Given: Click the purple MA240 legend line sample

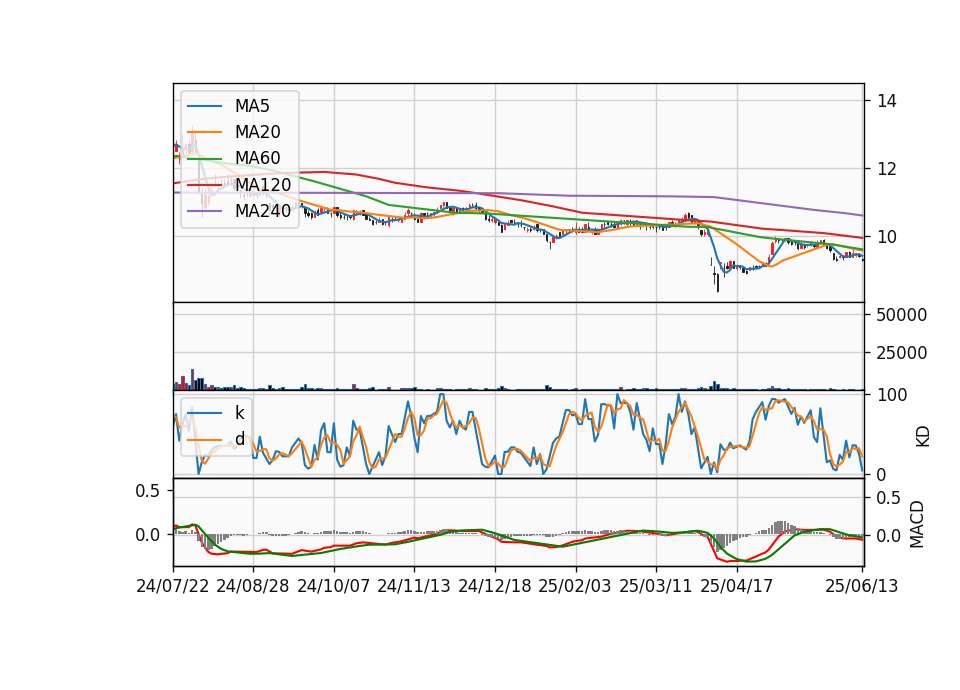Looking at the screenshot, I should (204, 211).
